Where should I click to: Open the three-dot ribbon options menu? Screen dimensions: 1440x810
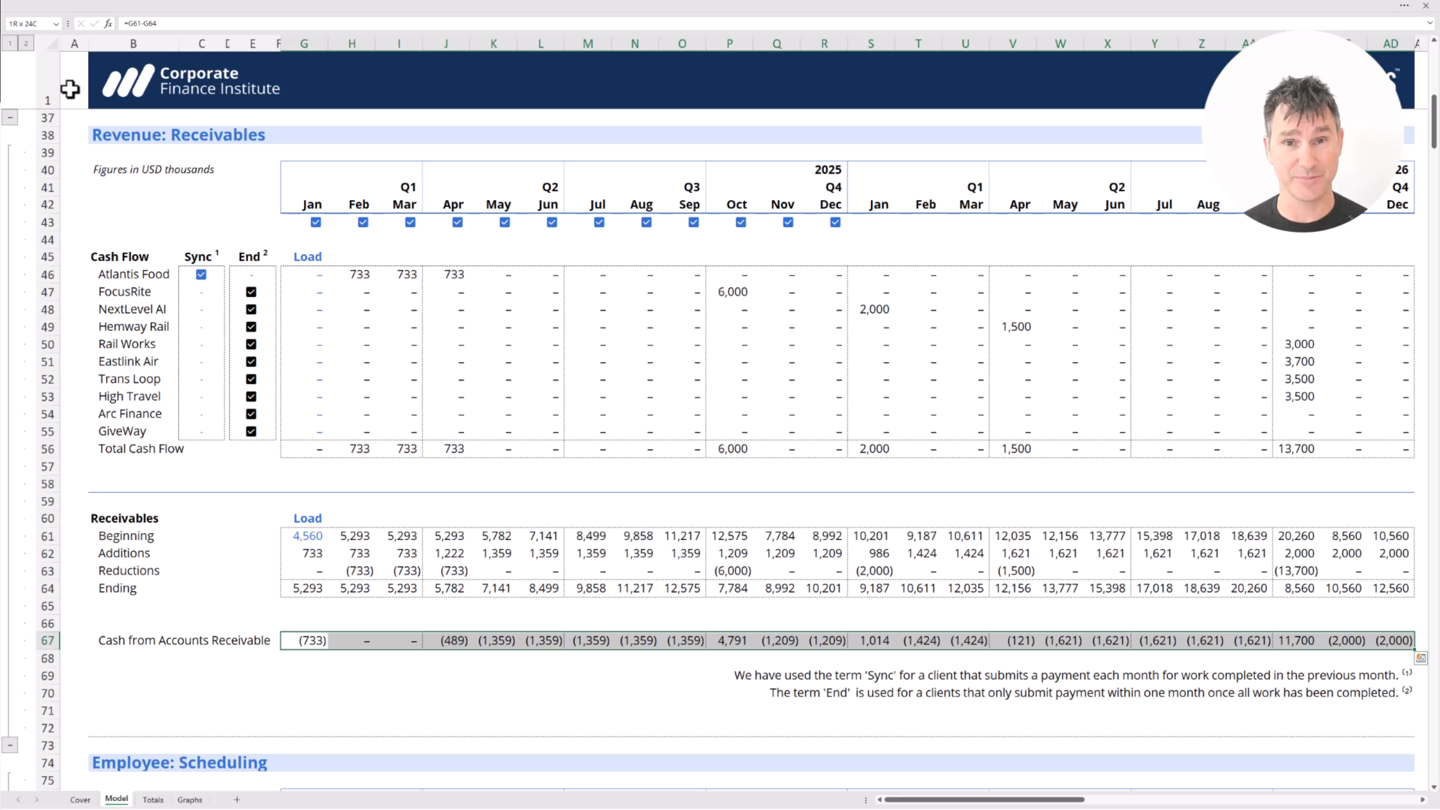[x=1404, y=6]
